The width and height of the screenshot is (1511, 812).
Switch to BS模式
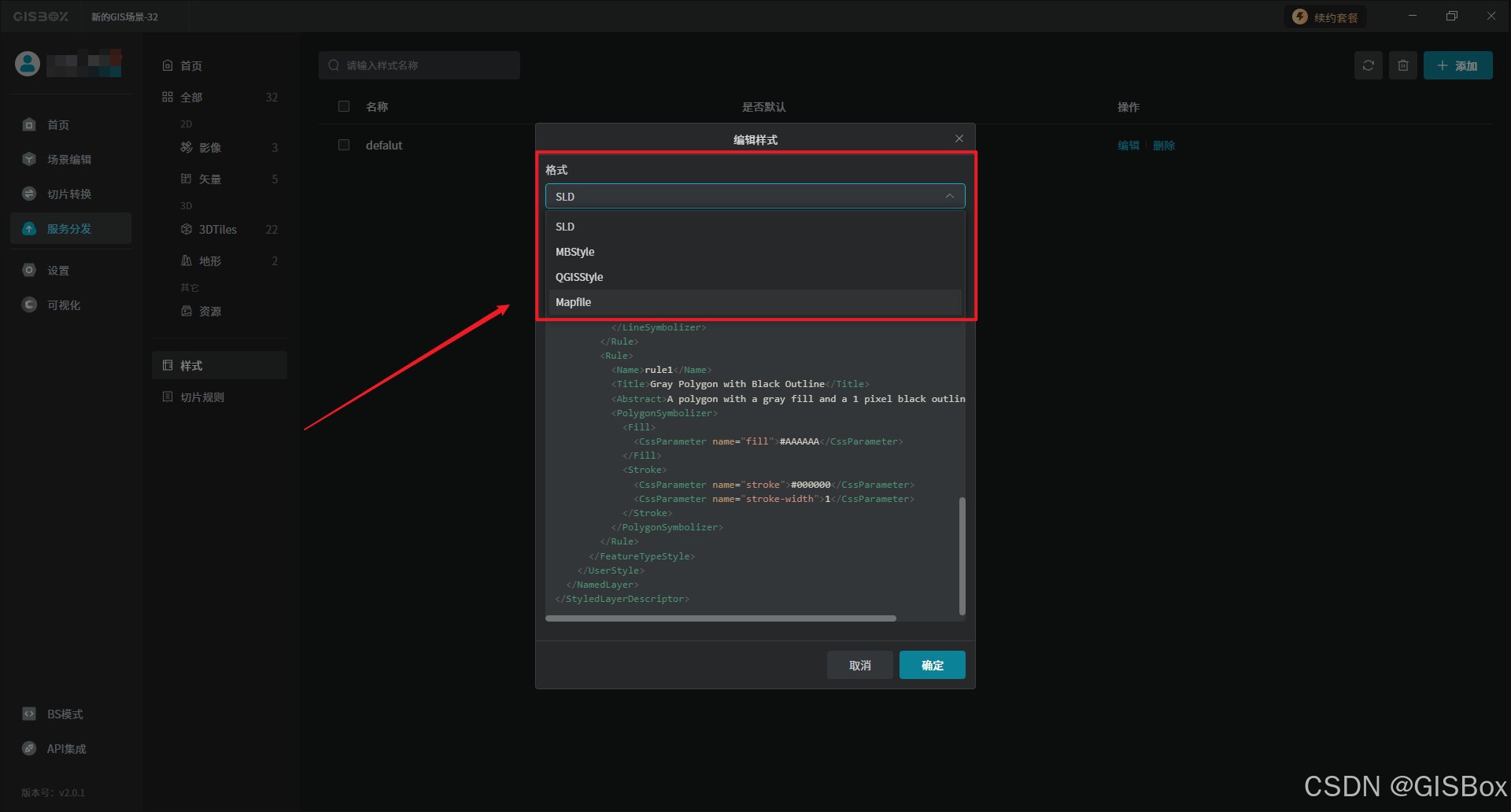(65, 714)
